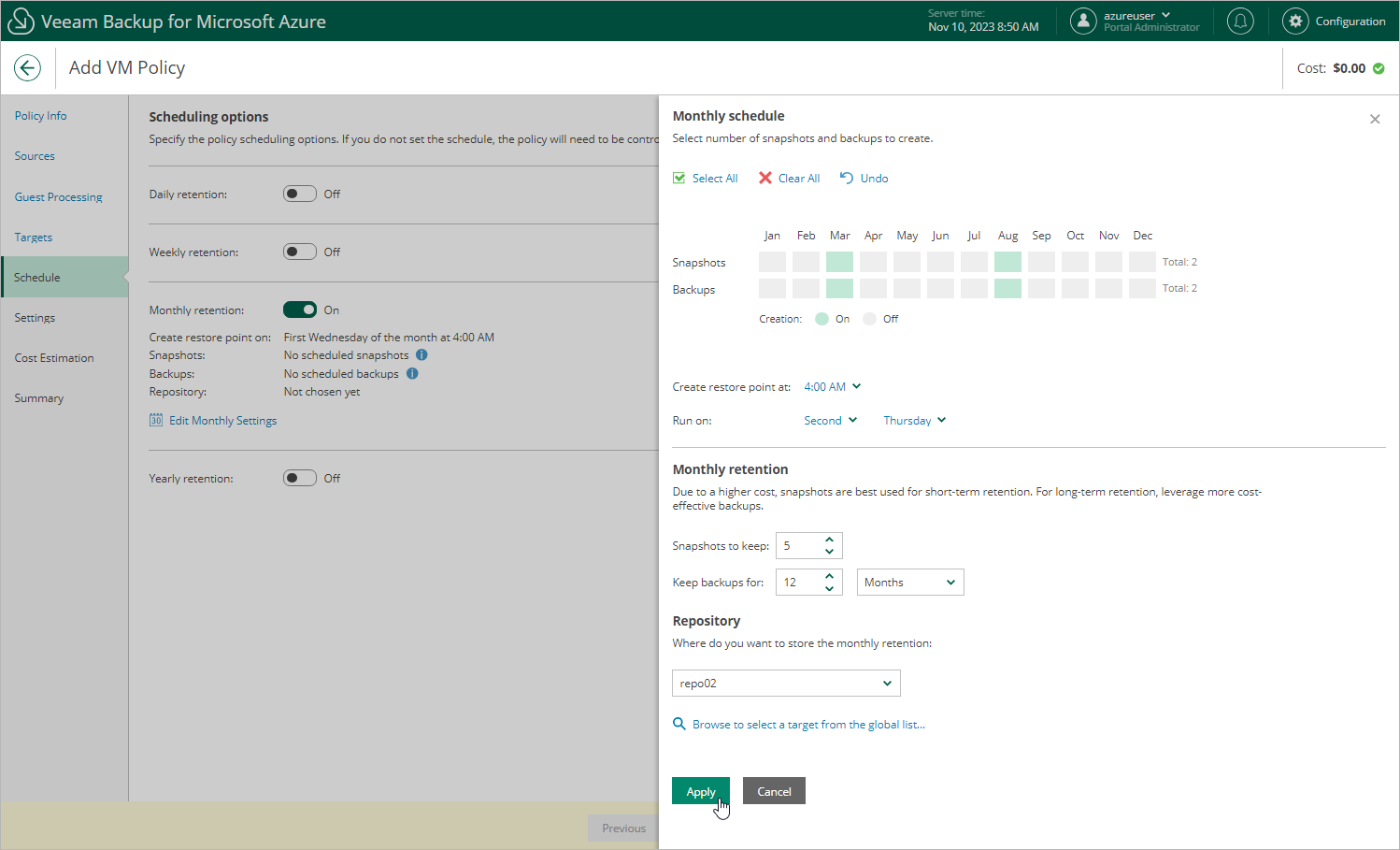
Task: Click Cancel button
Action: point(774,791)
